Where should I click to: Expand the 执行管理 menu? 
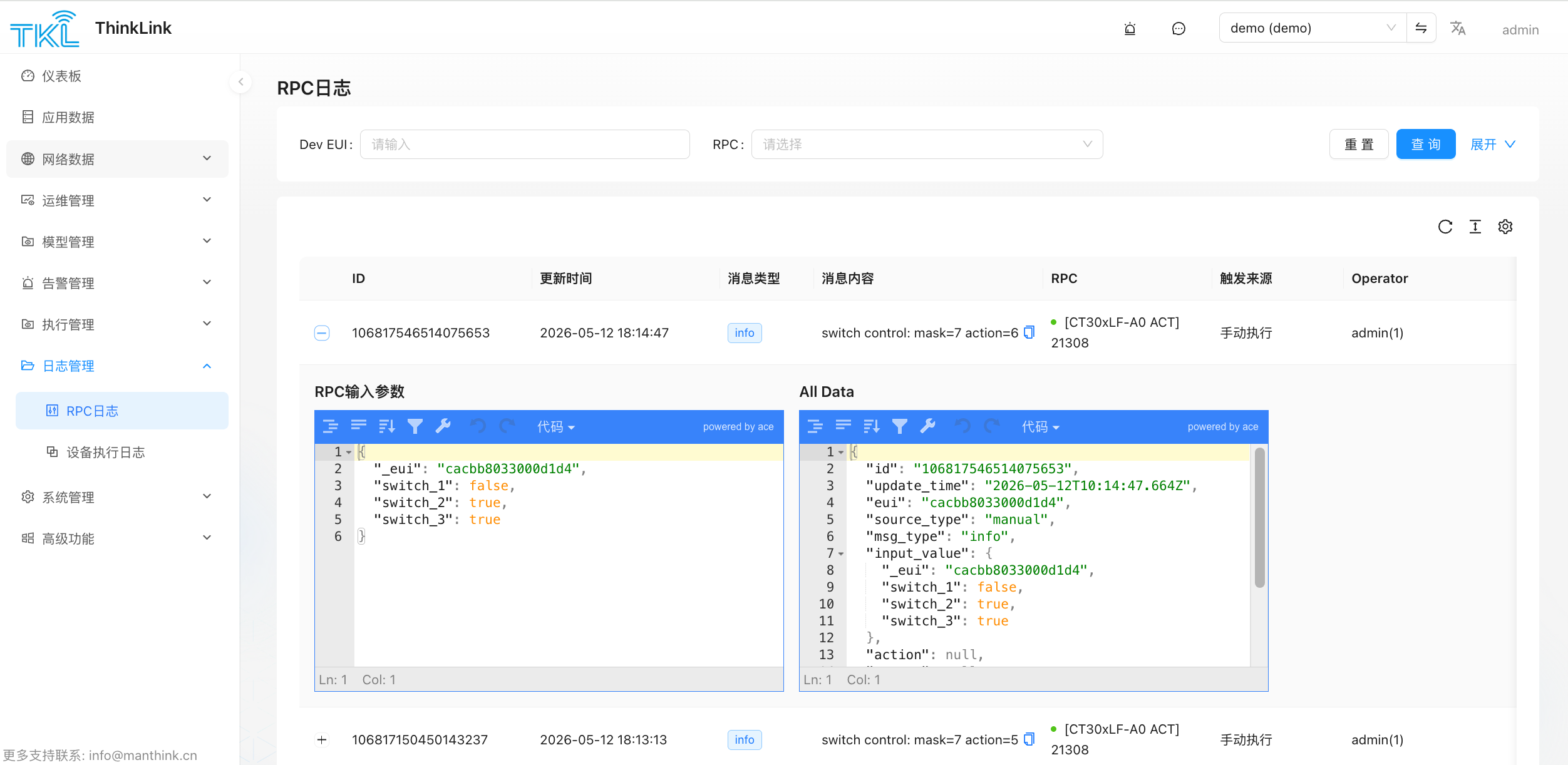tap(117, 324)
